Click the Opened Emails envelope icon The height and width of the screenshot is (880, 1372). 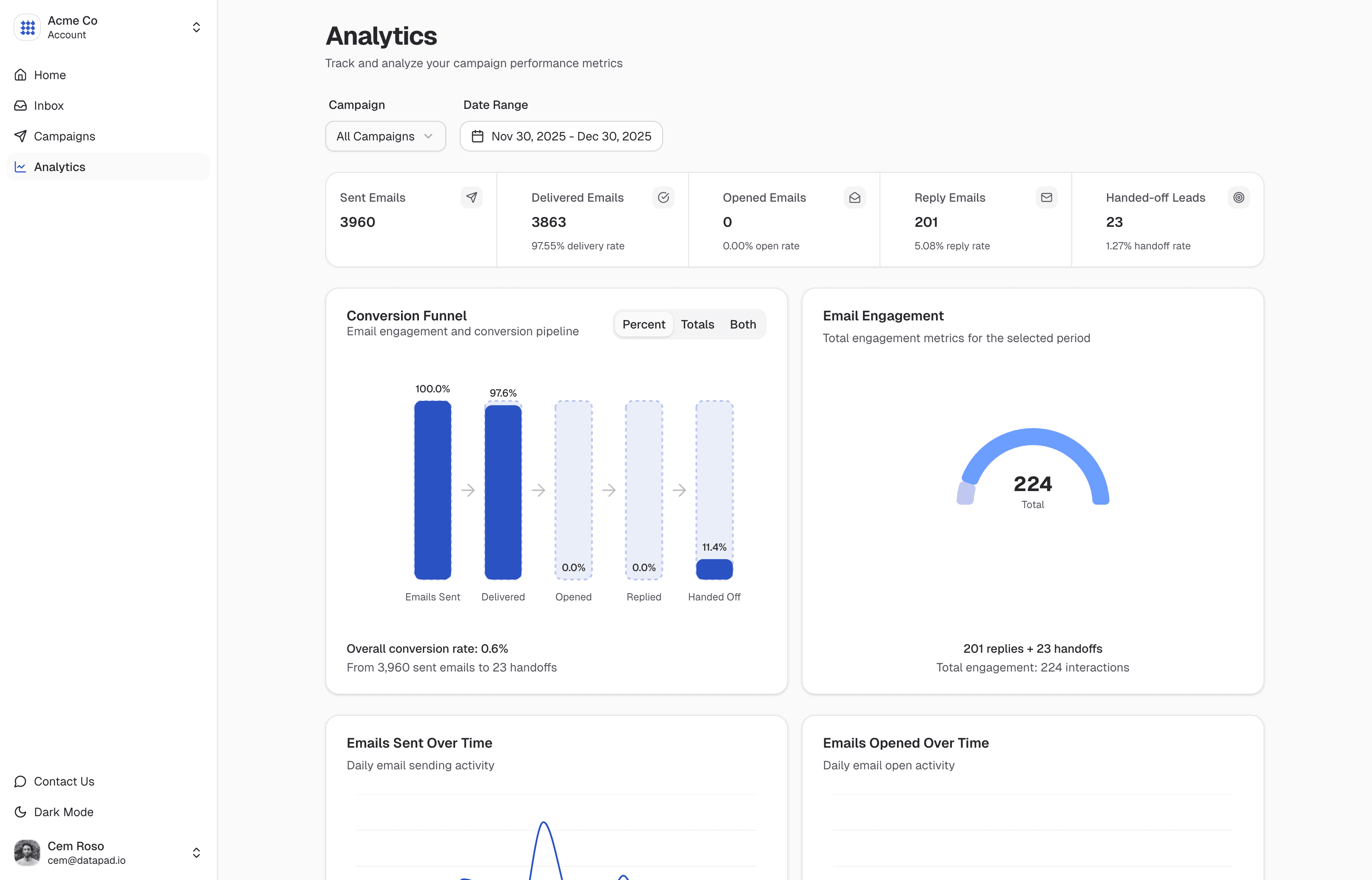854,198
